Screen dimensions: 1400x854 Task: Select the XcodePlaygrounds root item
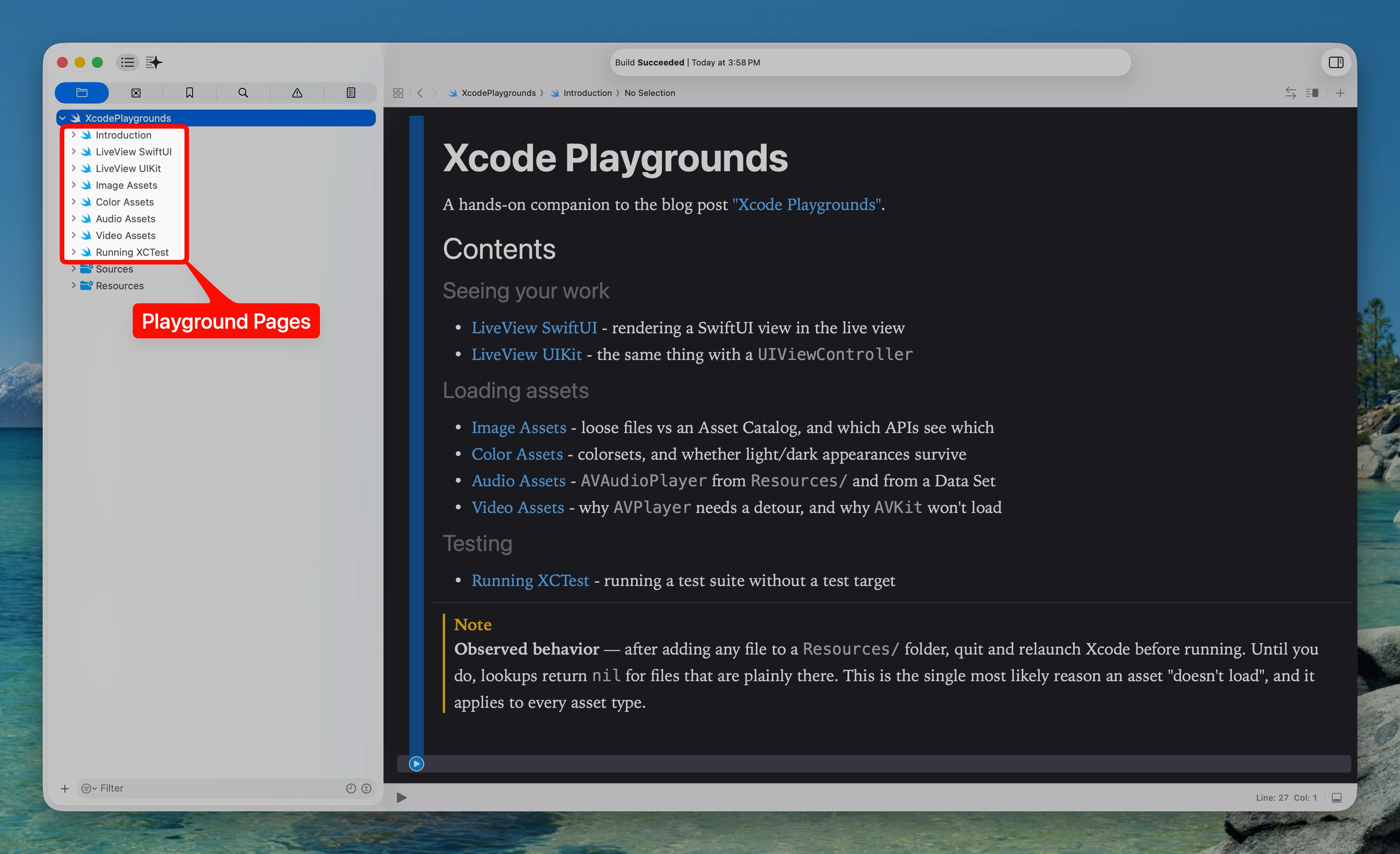point(216,118)
